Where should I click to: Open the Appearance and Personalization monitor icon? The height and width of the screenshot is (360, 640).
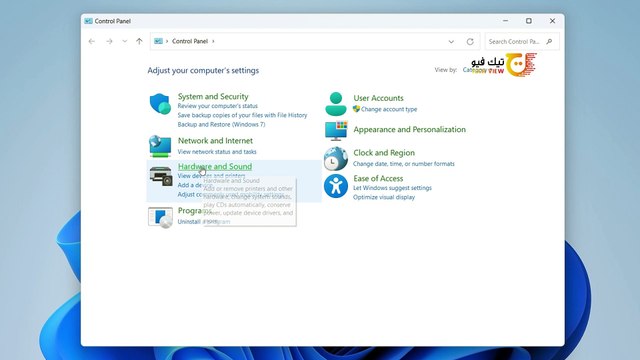pyautogui.click(x=336, y=131)
